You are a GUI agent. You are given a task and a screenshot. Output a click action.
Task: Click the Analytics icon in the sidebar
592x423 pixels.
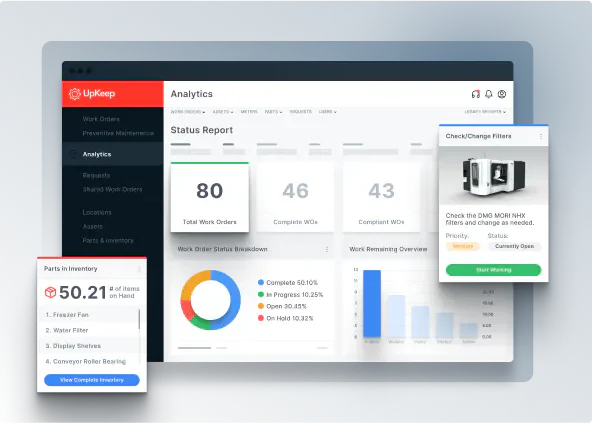click(73, 154)
